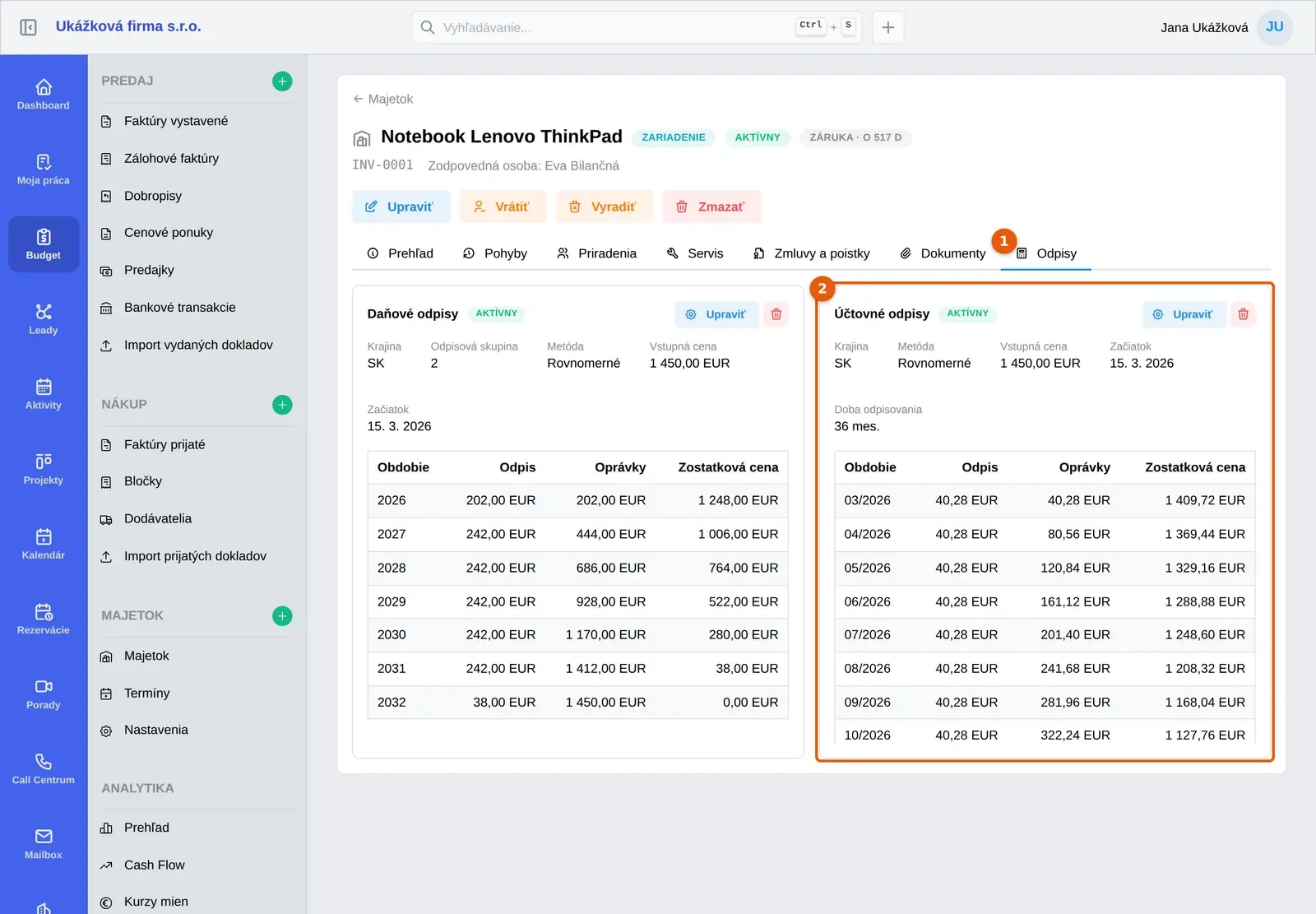
Task: Go back to Majetok list
Action: click(382, 99)
